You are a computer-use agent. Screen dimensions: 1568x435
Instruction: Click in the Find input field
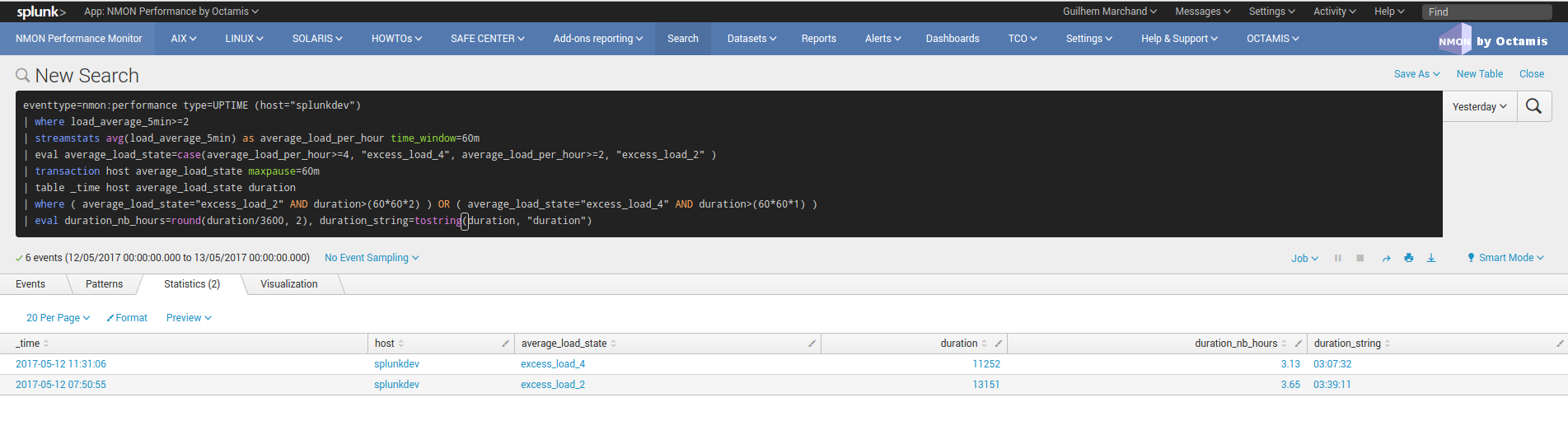(1486, 12)
